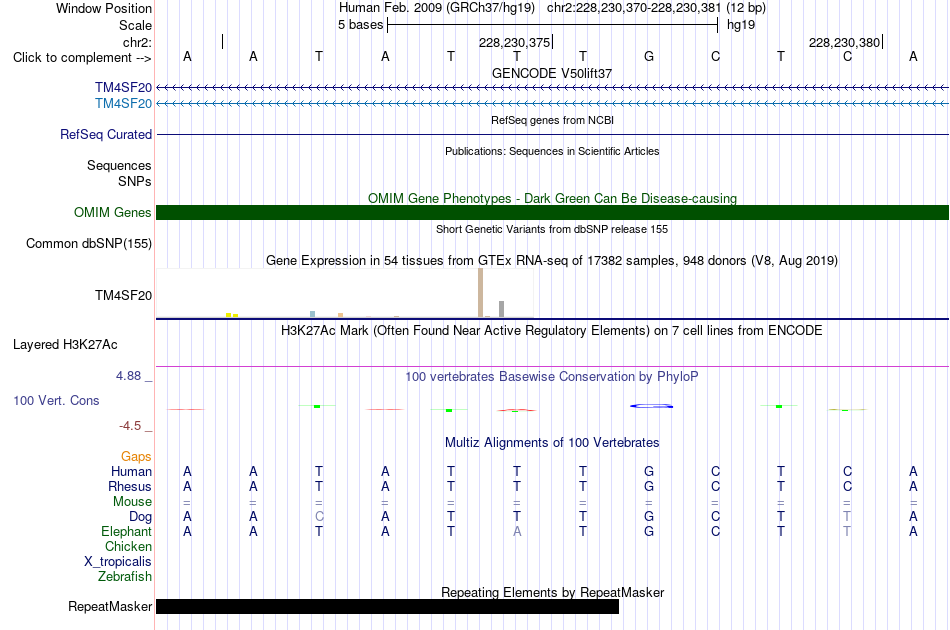Image resolution: width=950 pixels, height=630 pixels.
Task: Open the 100 Vert. Cons track label
Action: point(56,400)
